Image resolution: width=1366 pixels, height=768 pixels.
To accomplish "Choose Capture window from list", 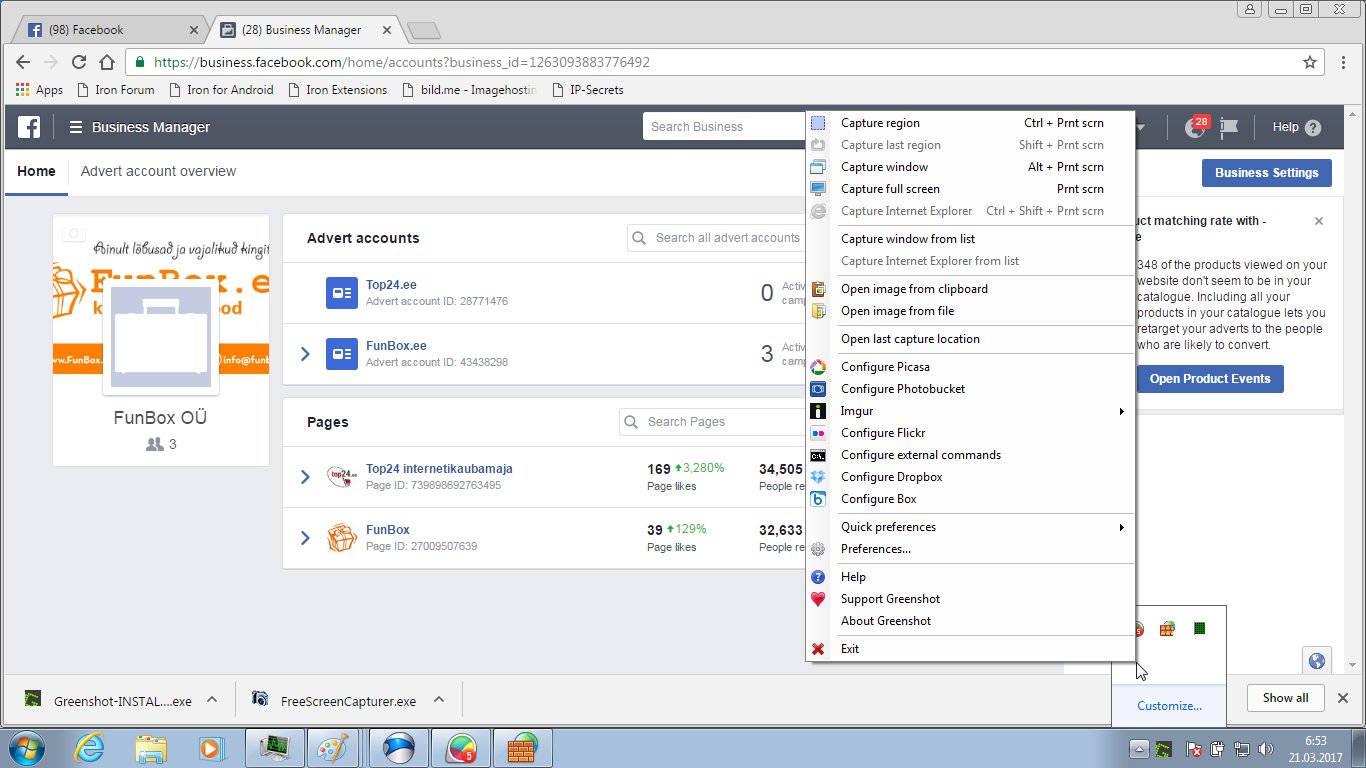I will click(970, 239).
